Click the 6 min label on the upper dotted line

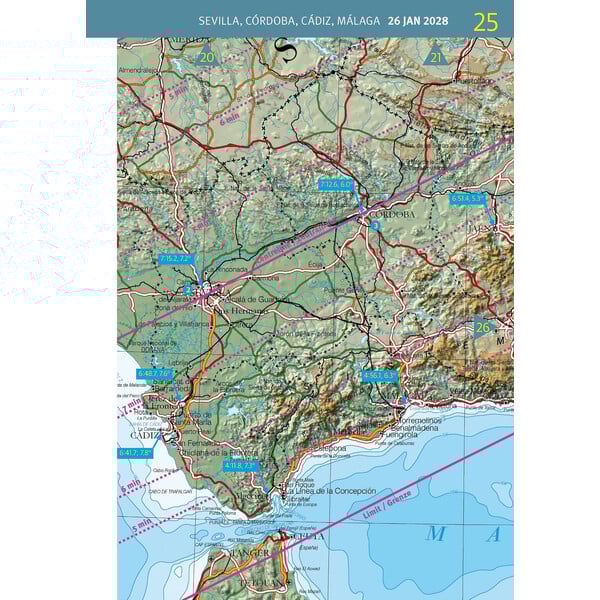pos(230,120)
